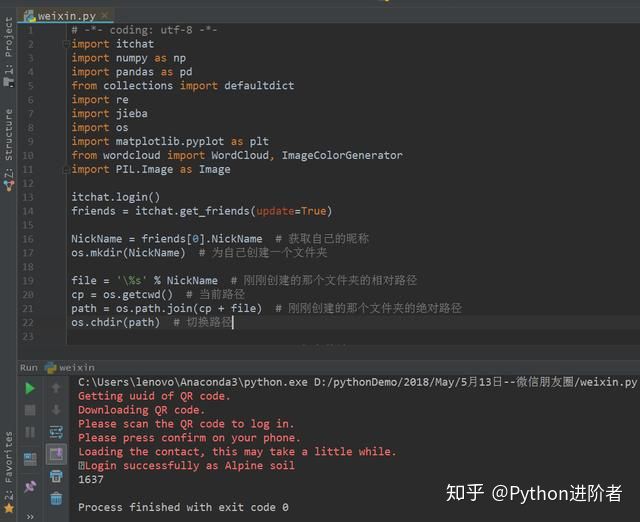Click the Favorites star icon in sidebar
The width and height of the screenshot is (640, 522).
coord(9,508)
